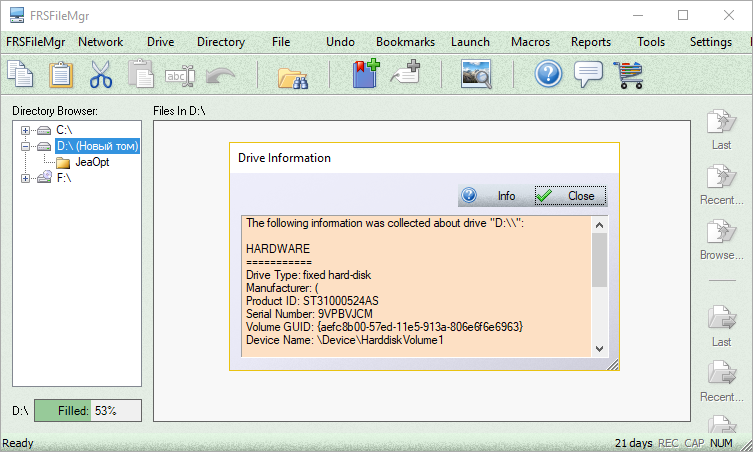Click the grayed clipboard-with-page toolbar icon

click(x=141, y=73)
